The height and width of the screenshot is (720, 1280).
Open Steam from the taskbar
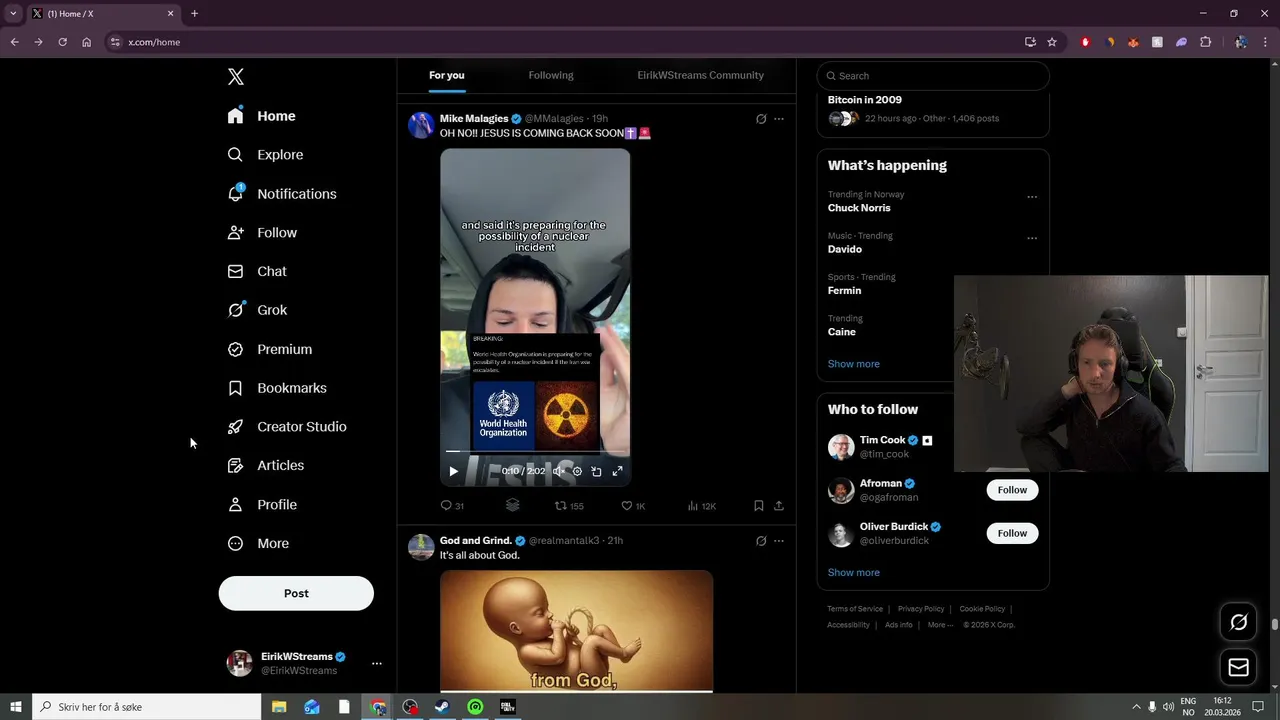tap(442, 707)
